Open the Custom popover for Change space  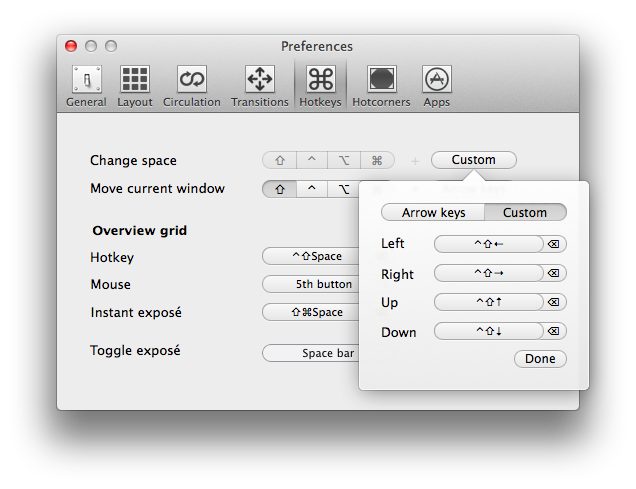click(473, 160)
